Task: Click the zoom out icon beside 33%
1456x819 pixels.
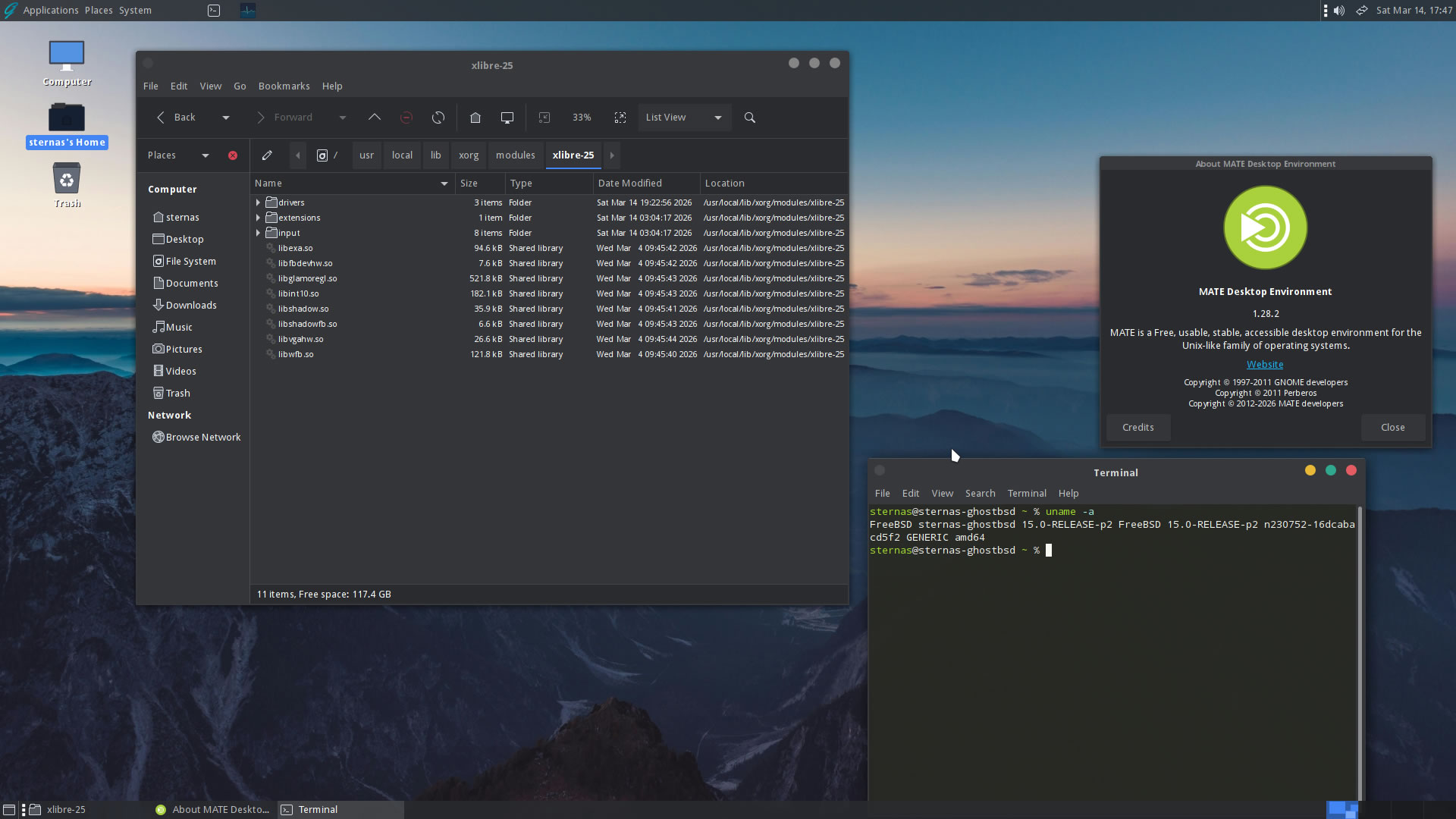Action: click(544, 118)
